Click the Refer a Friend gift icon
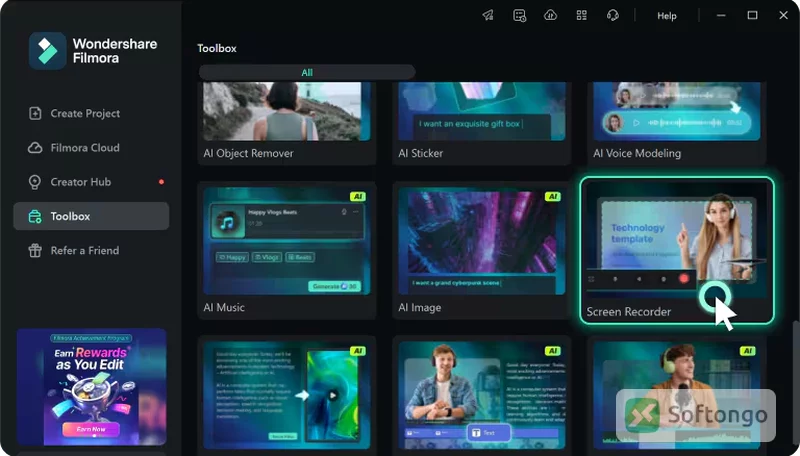Screen dimensions: 800x456 pos(35,250)
